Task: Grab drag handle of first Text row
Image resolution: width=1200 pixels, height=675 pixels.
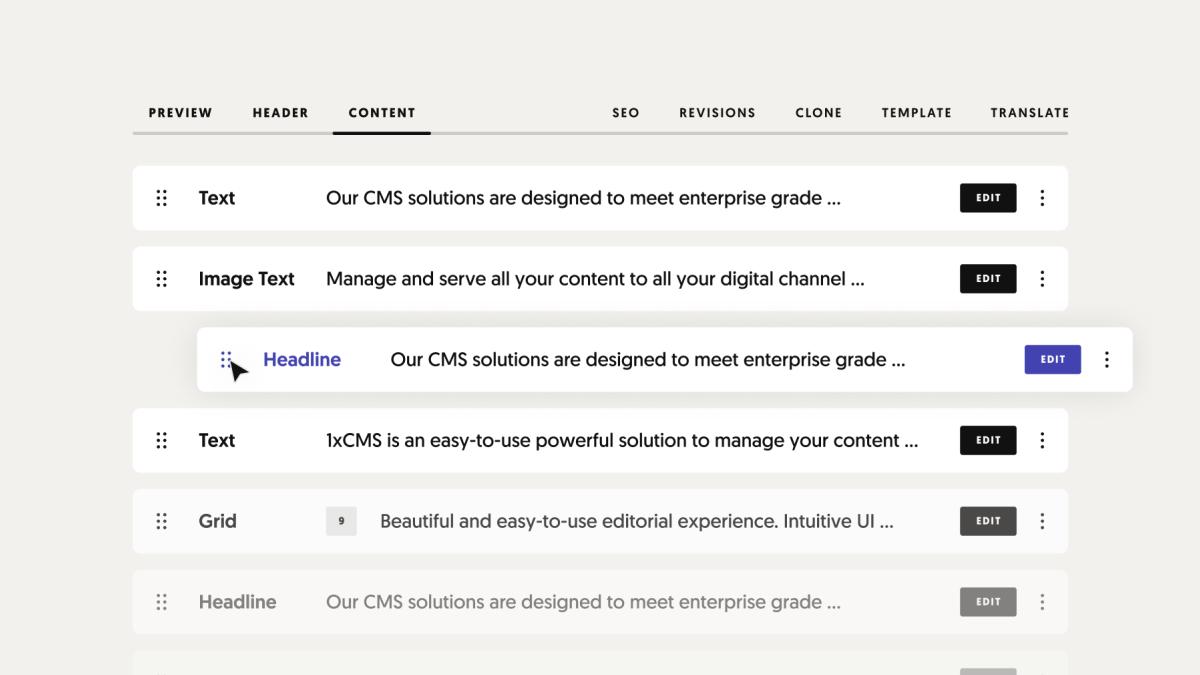Action: [162, 198]
